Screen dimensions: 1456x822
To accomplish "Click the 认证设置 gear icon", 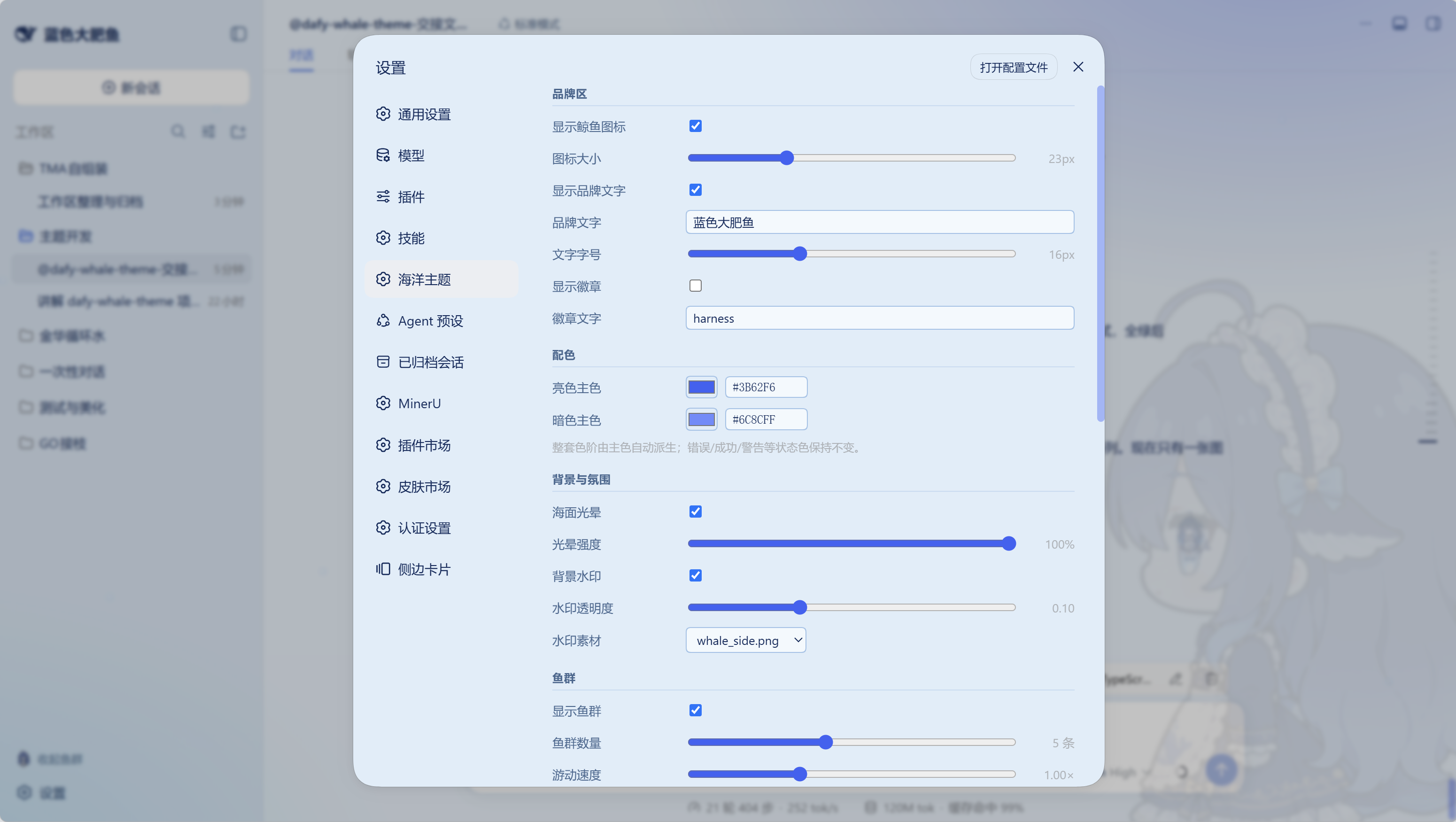I will tap(383, 527).
